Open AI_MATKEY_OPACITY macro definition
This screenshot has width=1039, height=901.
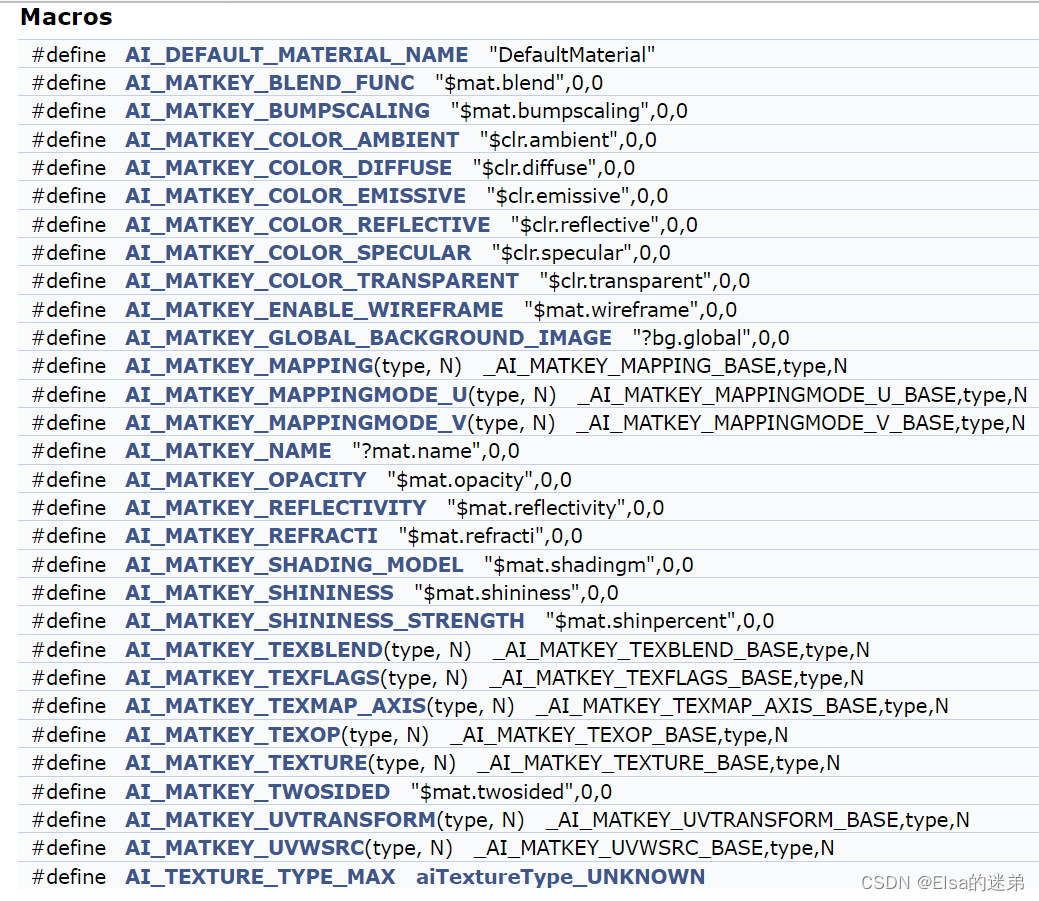(245, 480)
